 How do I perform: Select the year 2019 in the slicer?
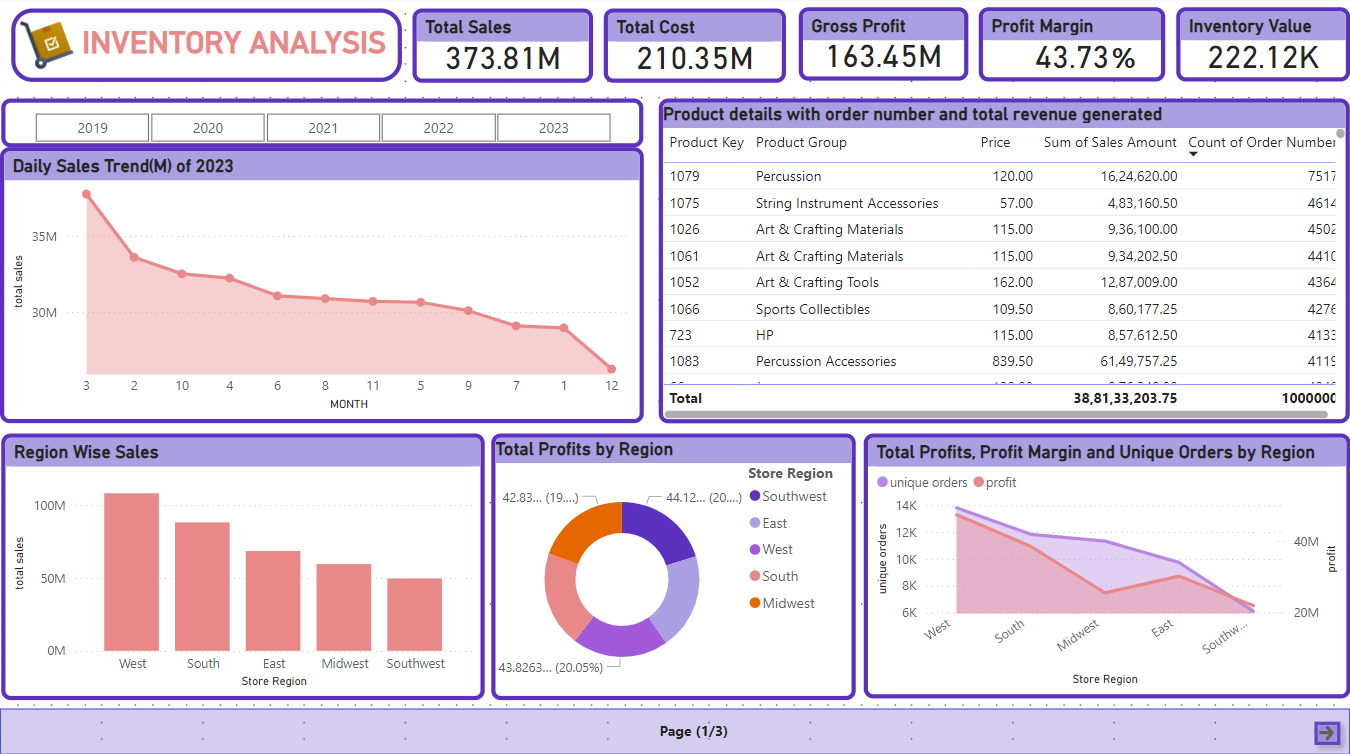[91, 127]
